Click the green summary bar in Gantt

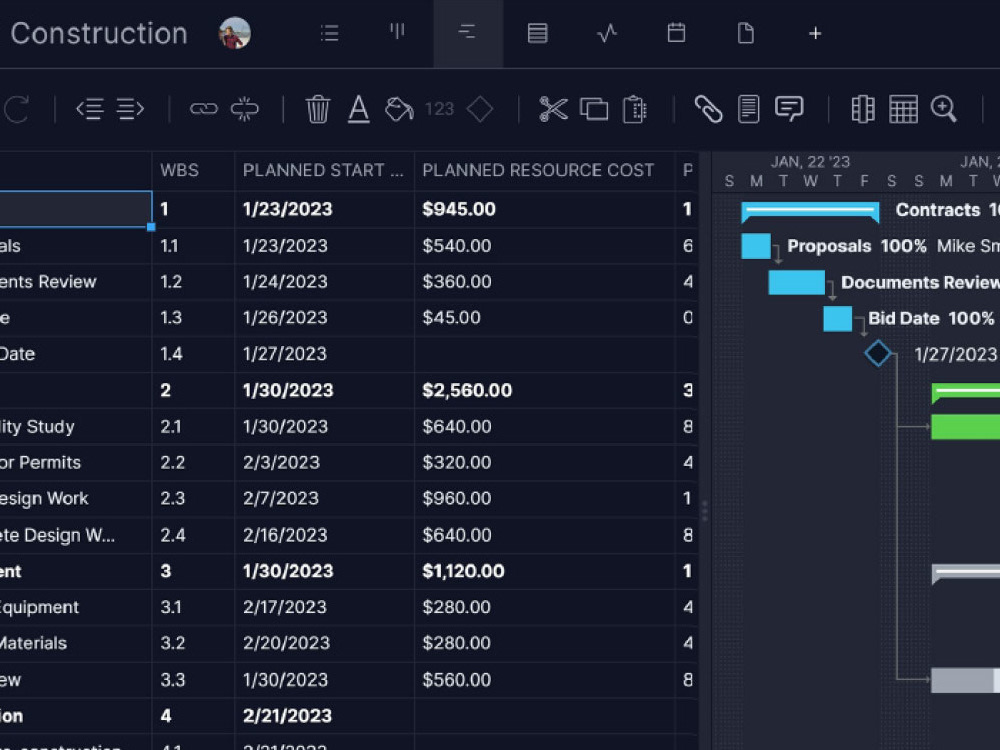point(966,391)
